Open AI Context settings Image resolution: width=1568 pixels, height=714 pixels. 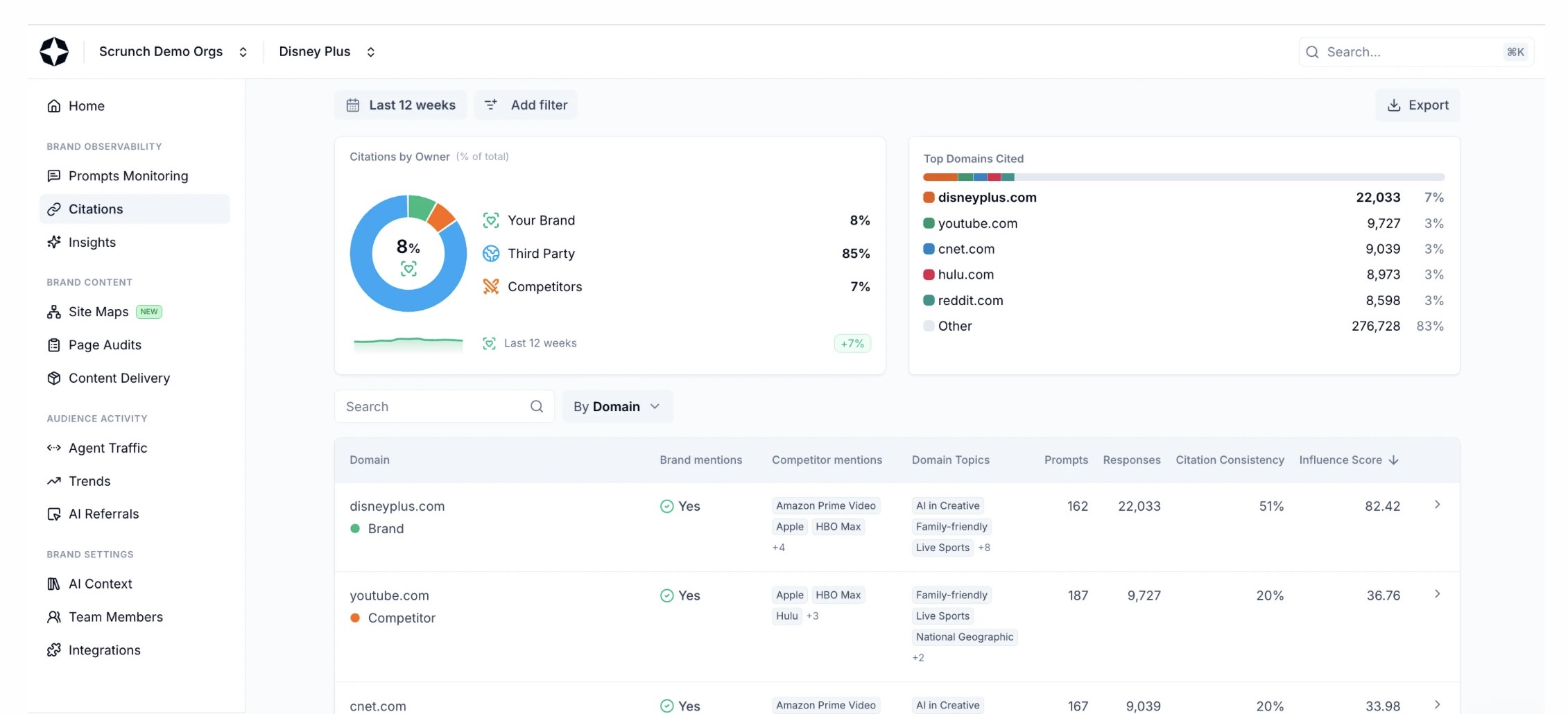(x=135, y=584)
